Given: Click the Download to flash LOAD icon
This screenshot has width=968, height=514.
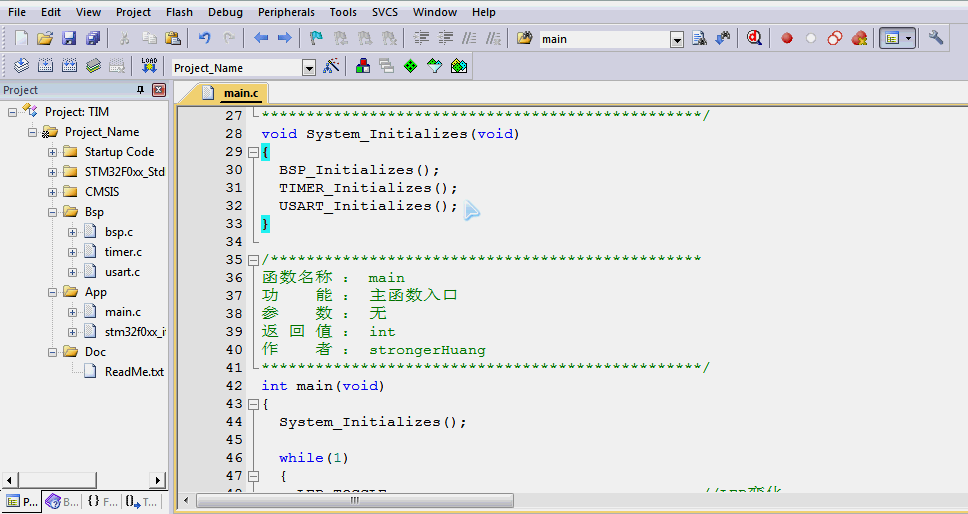Looking at the screenshot, I should pyautogui.click(x=149, y=65).
